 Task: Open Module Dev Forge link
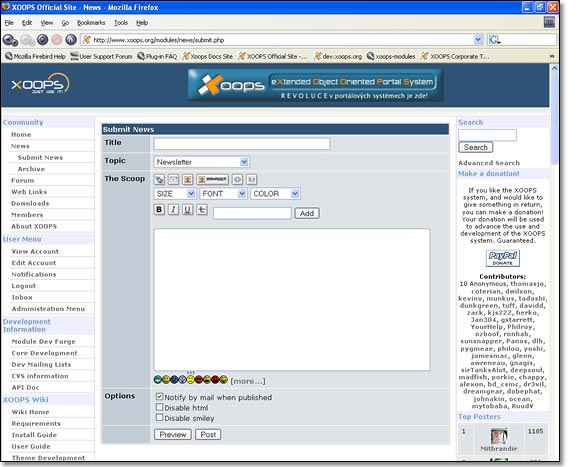(x=44, y=342)
